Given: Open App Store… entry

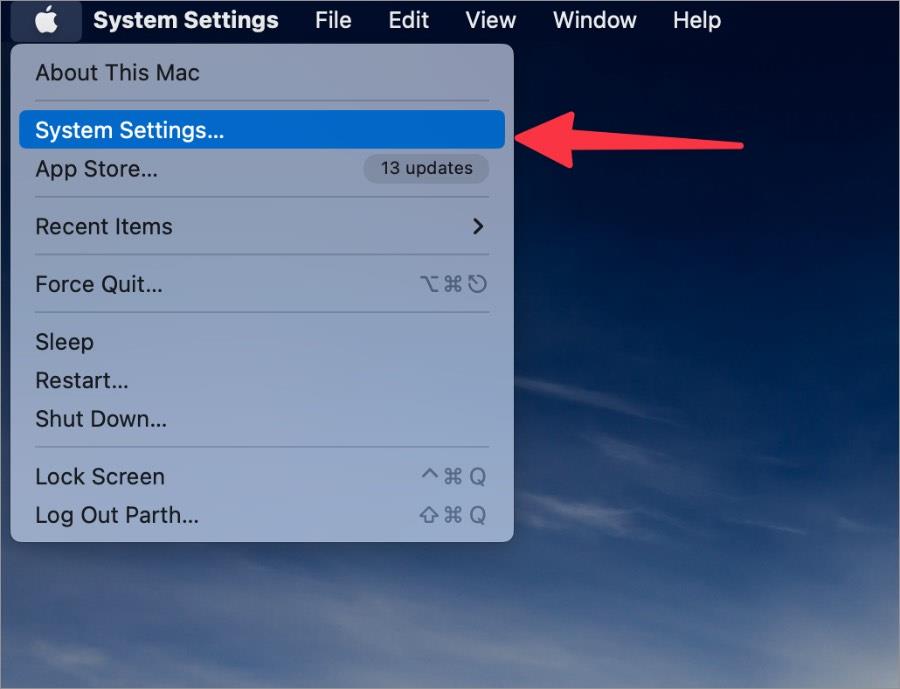Looking at the screenshot, I should point(262,169).
